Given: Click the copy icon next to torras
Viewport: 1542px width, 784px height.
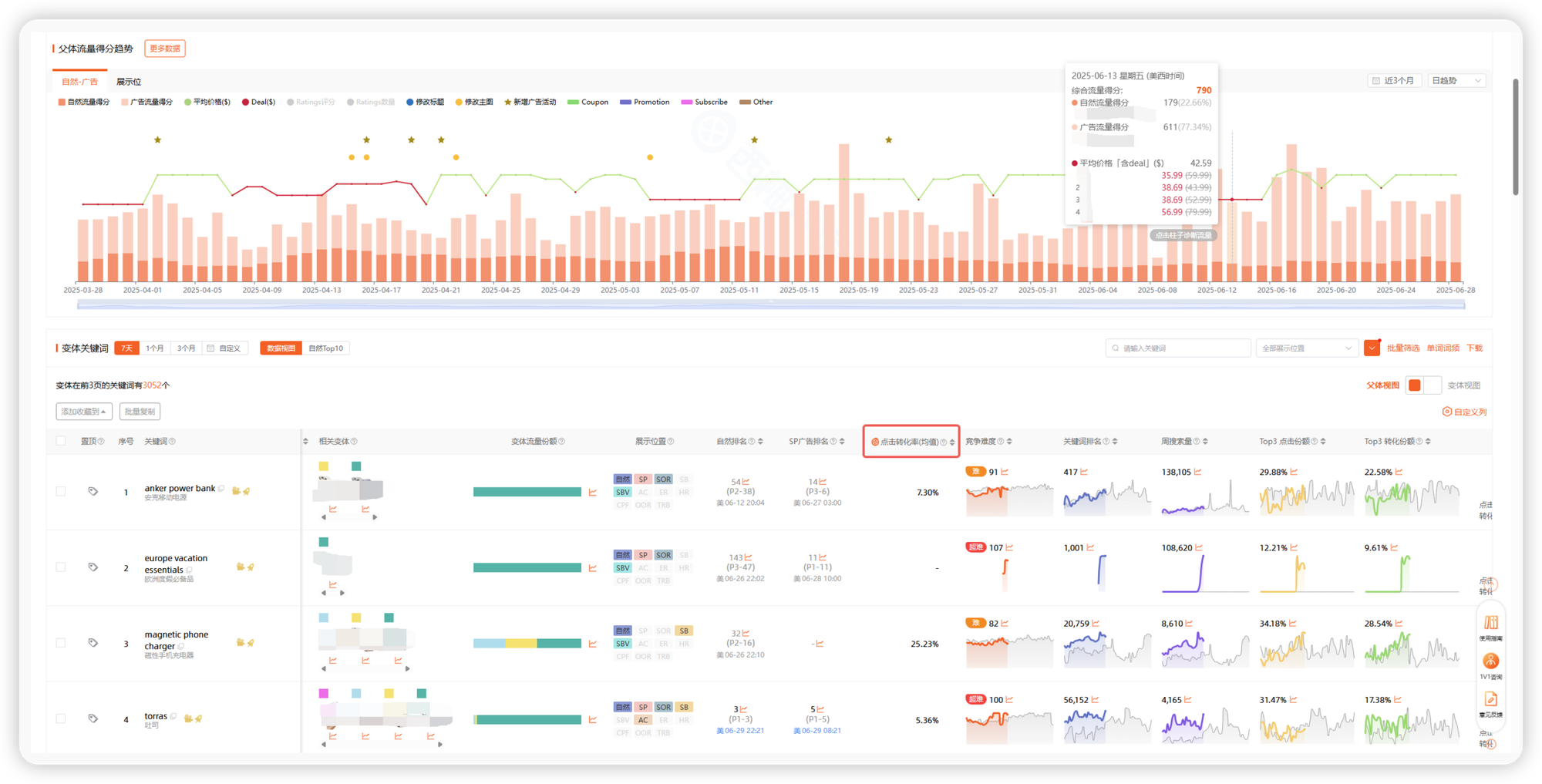Looking at the screenshot, I should pos(173,716).
